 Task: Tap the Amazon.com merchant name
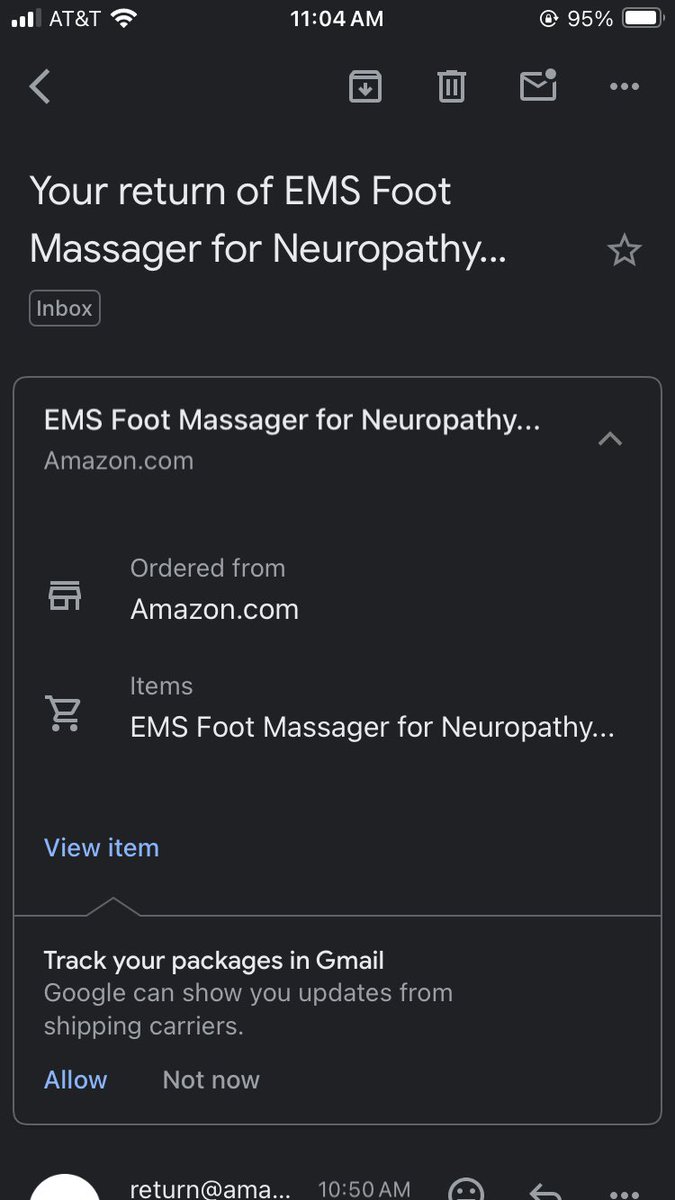(214, 609)
